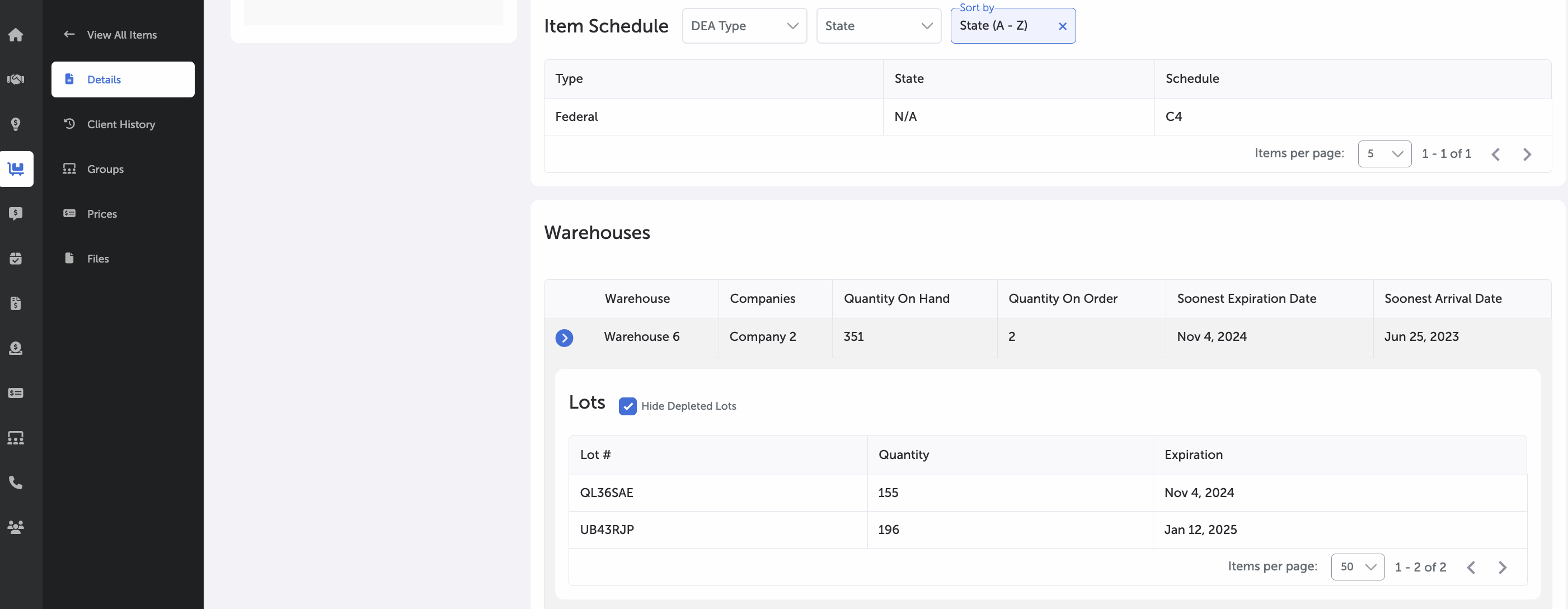Image resolution: width=1568 pixels, height=609 pixels.
Task: Click the Warehouse column header
Action: point(637,298)
